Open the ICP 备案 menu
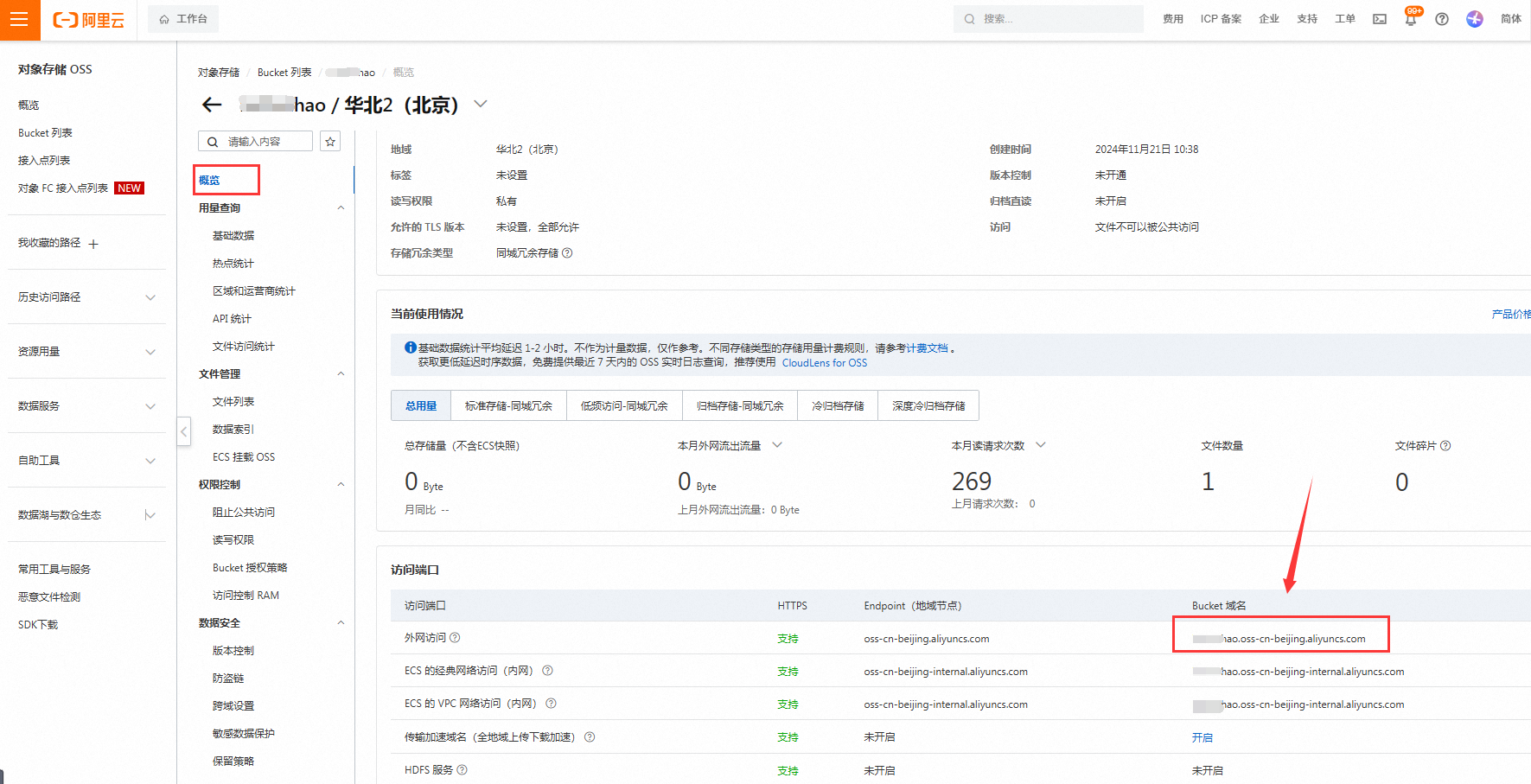 point(1221,19)
